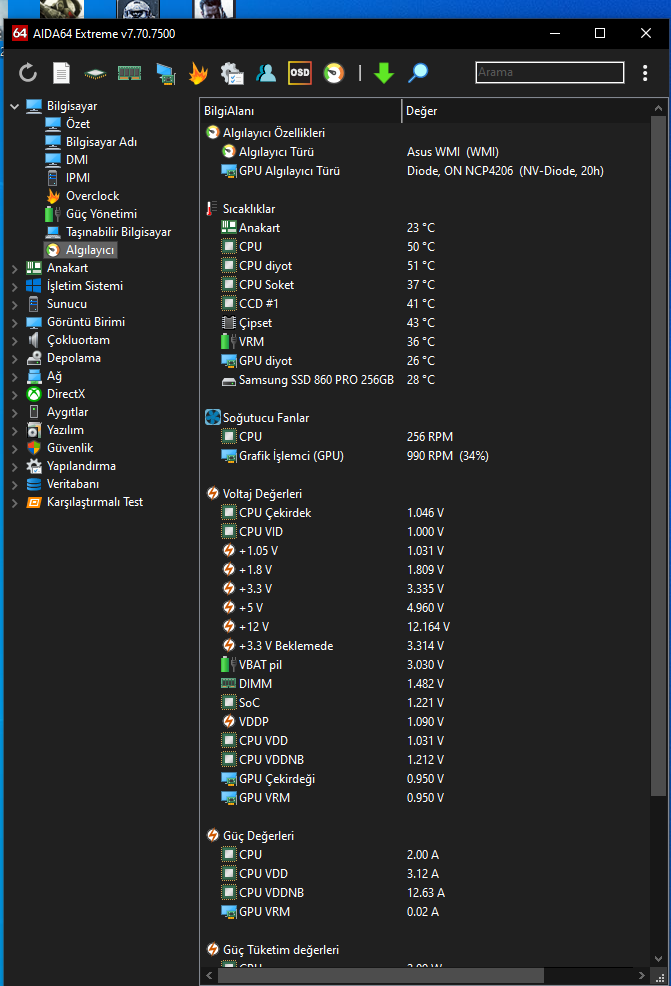Select the Grafik İşlemci (GPU) fan row
Image resolution: width=671 pixels, height=986 pixels.
coord(425,456)
